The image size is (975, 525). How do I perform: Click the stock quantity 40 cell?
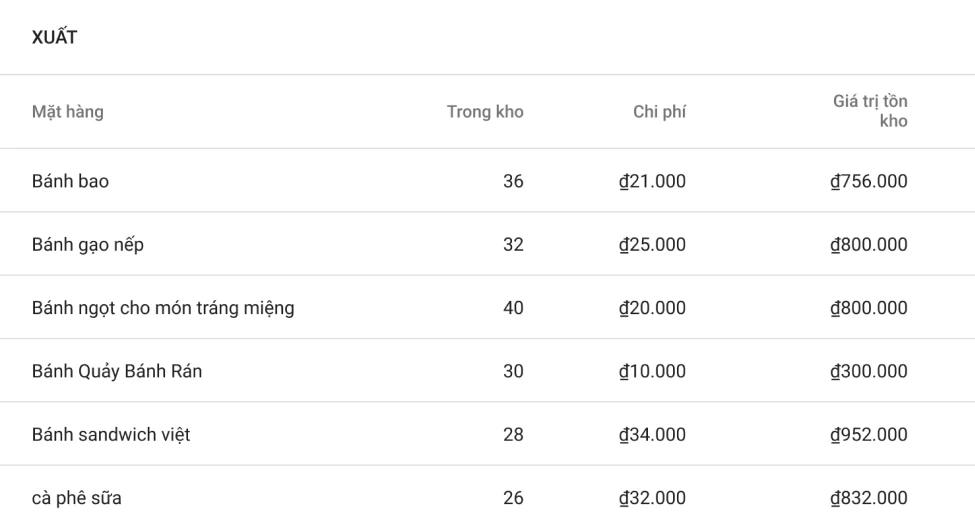point(512,308)
